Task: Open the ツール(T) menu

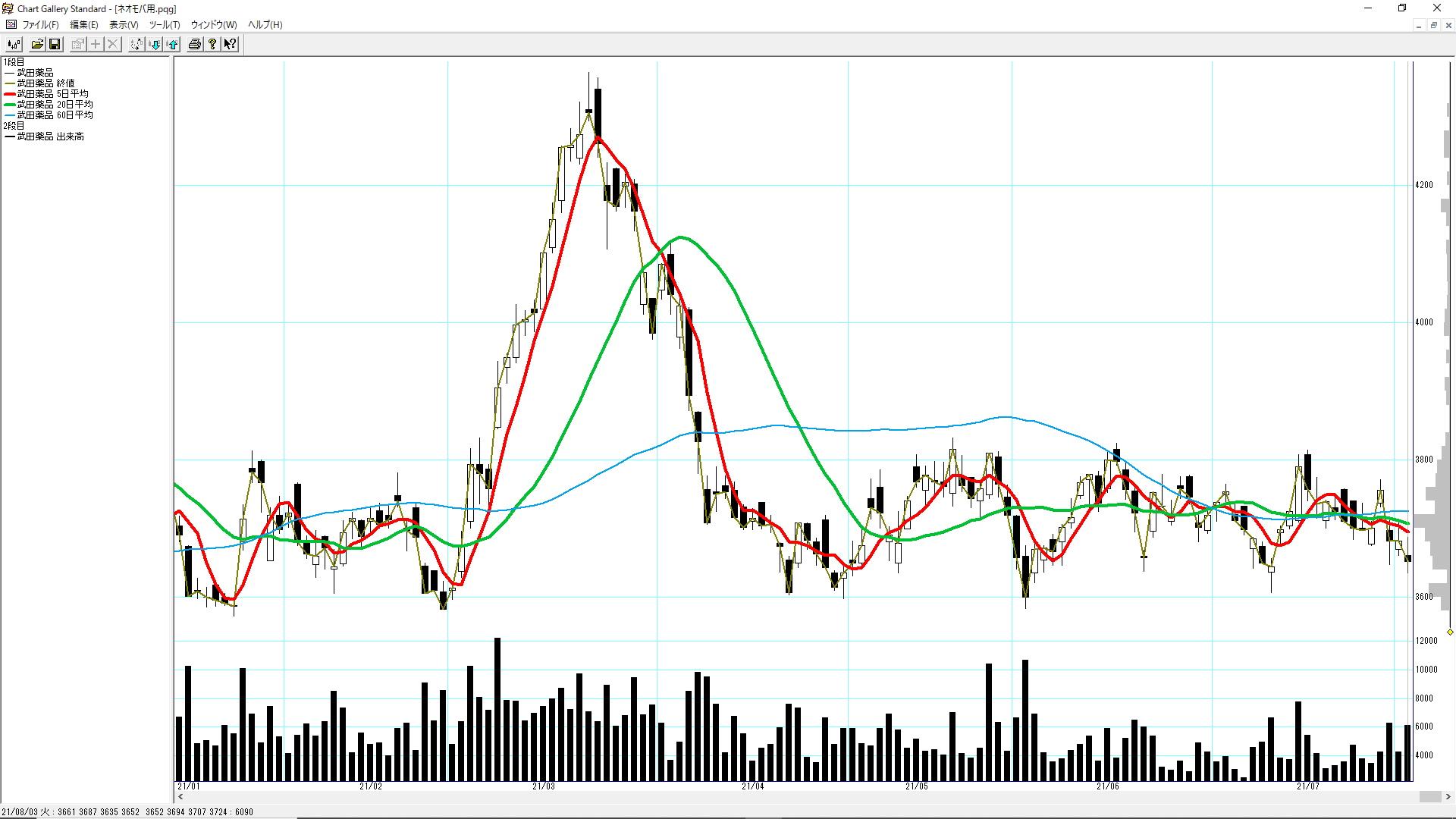Action: pos(164,24)
